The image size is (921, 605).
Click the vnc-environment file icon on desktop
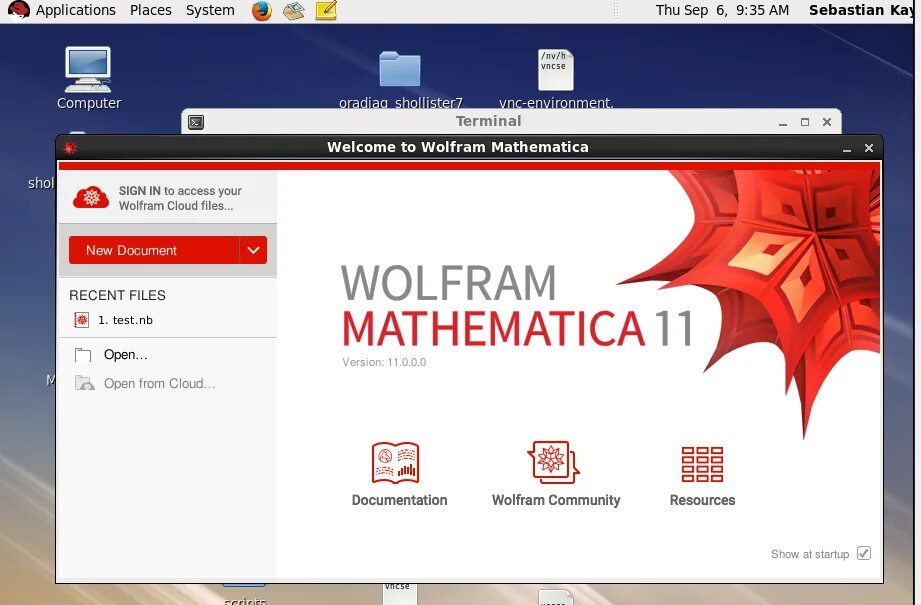click(x=556, y=69)
